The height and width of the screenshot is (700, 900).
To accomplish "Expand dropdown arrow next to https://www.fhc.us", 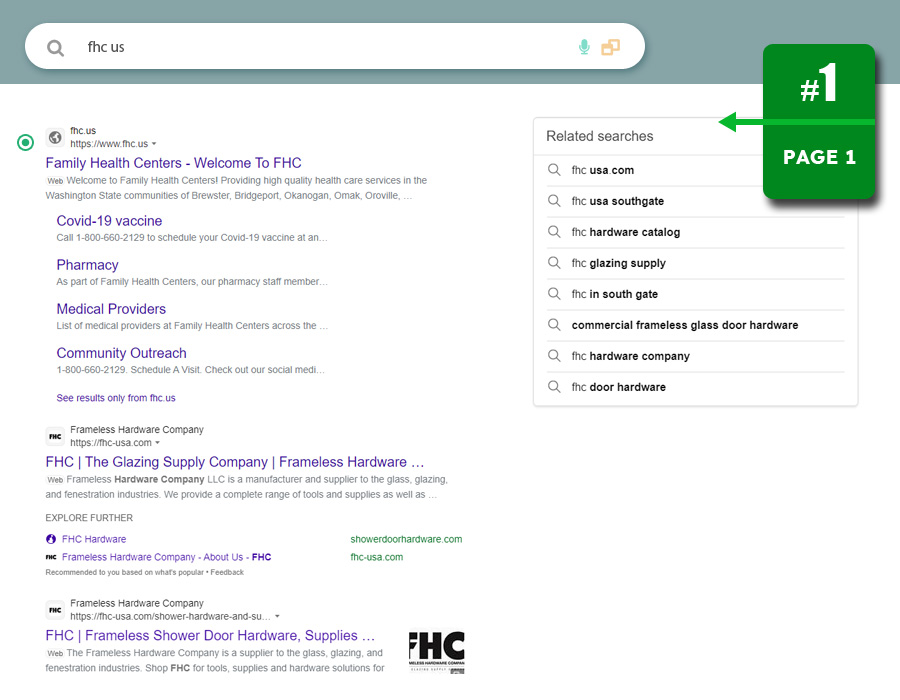I will [154, 143].
